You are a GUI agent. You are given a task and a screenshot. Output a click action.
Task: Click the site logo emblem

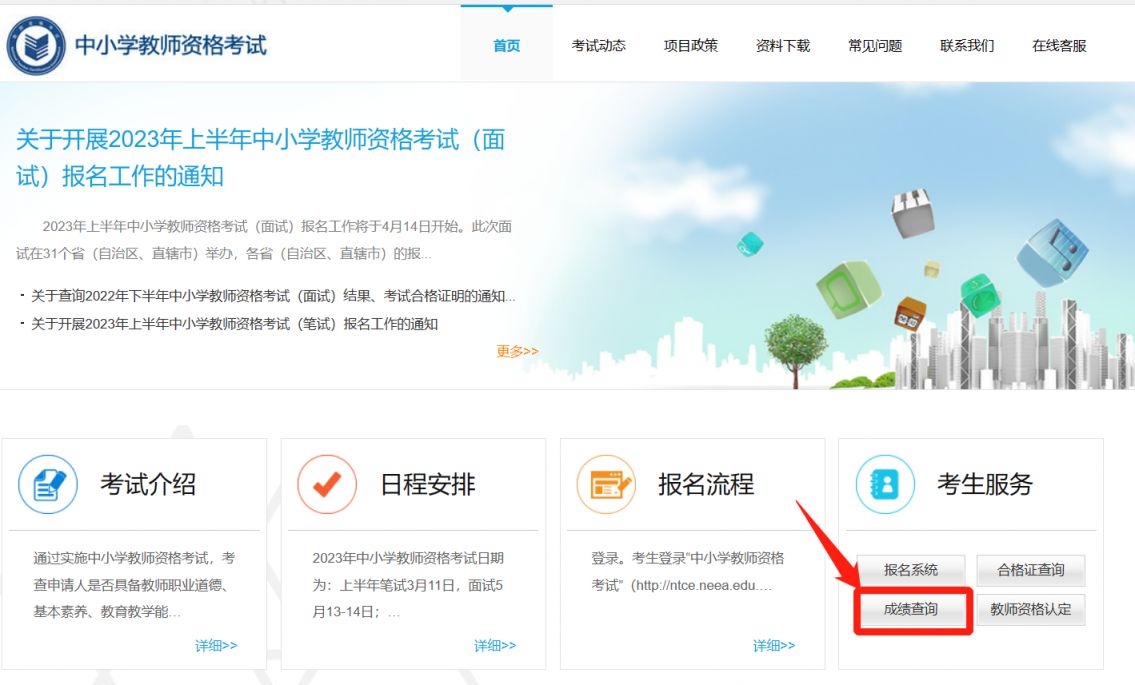tap(35, 46)
